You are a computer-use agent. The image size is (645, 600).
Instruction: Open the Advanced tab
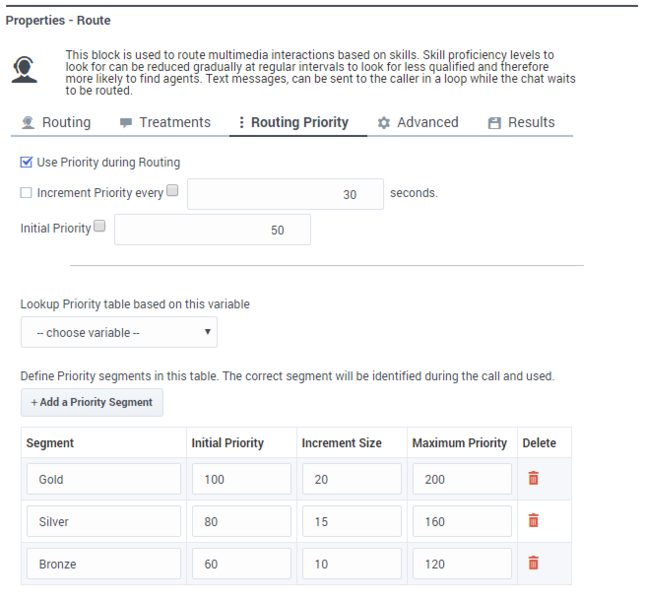pos(418,123)
